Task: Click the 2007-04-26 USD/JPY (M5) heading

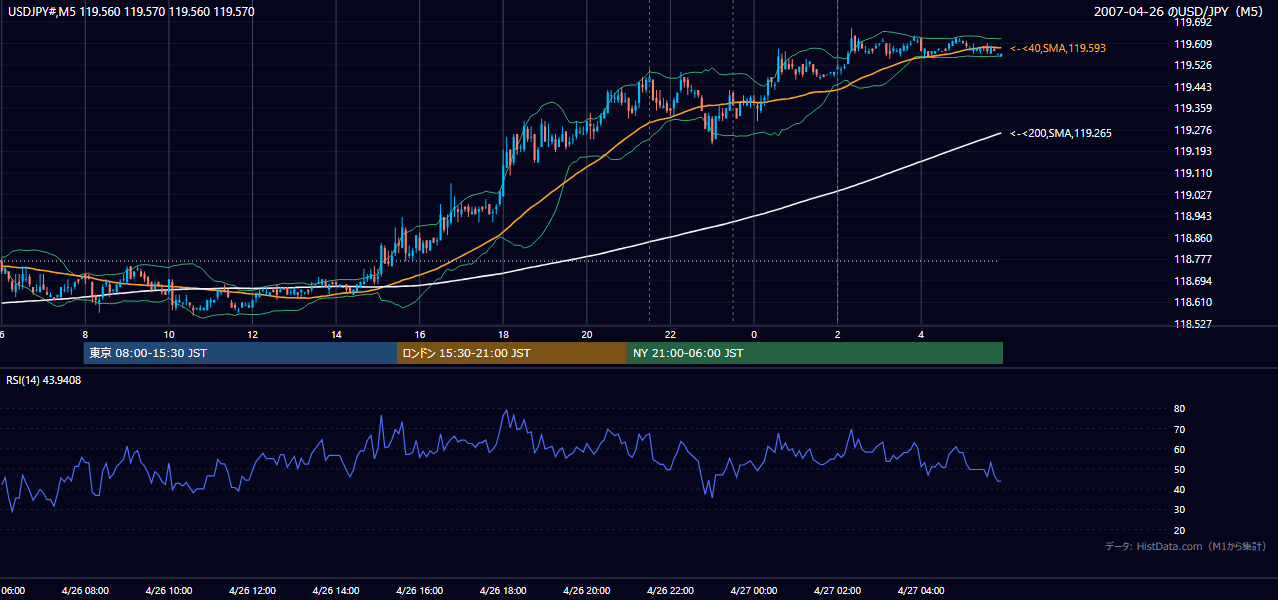Action: (x=1180, y=12)
